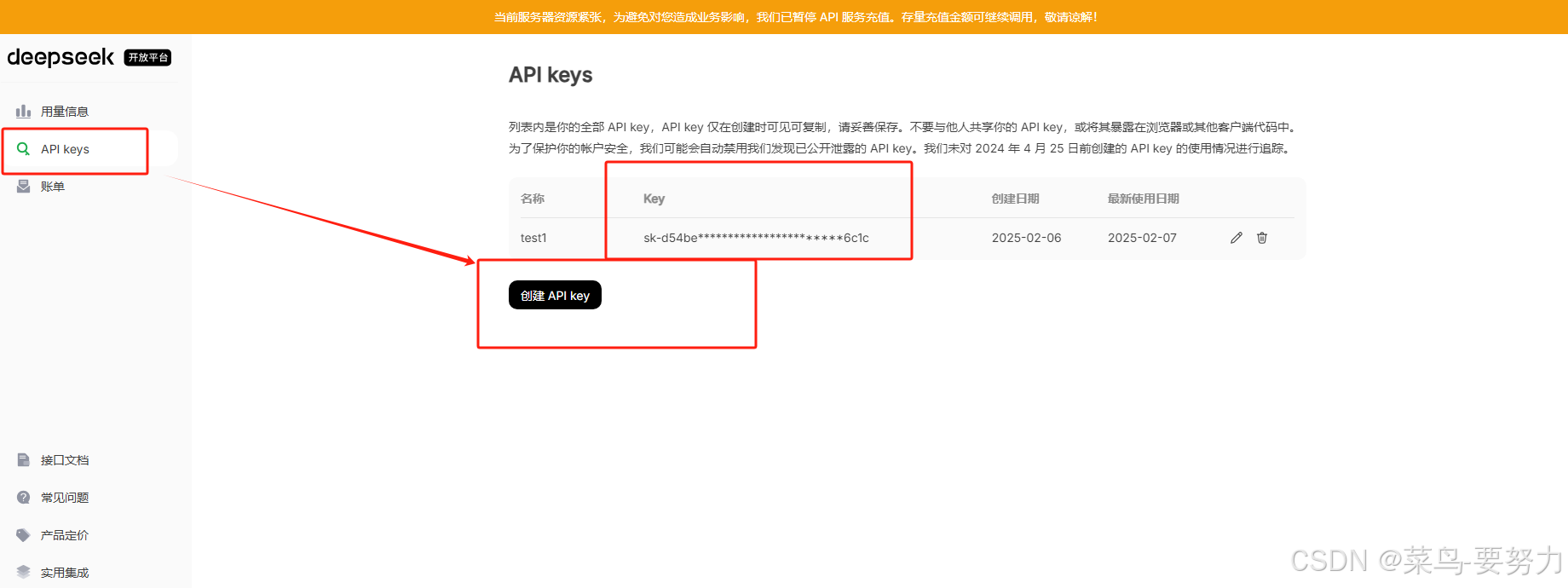The image size is (1568, 588).
Task: Click the question mark icon beside 常见问题
Action: [23, 498]
